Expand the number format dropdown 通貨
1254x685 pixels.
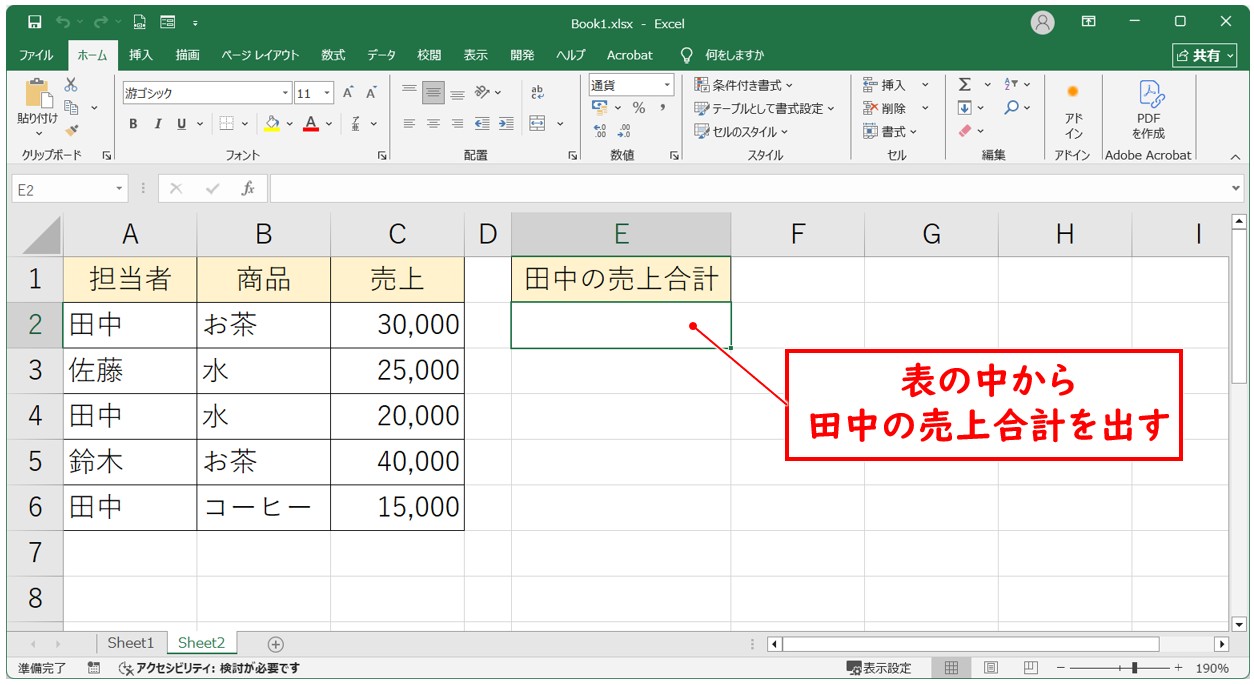(x=666, y=85)
